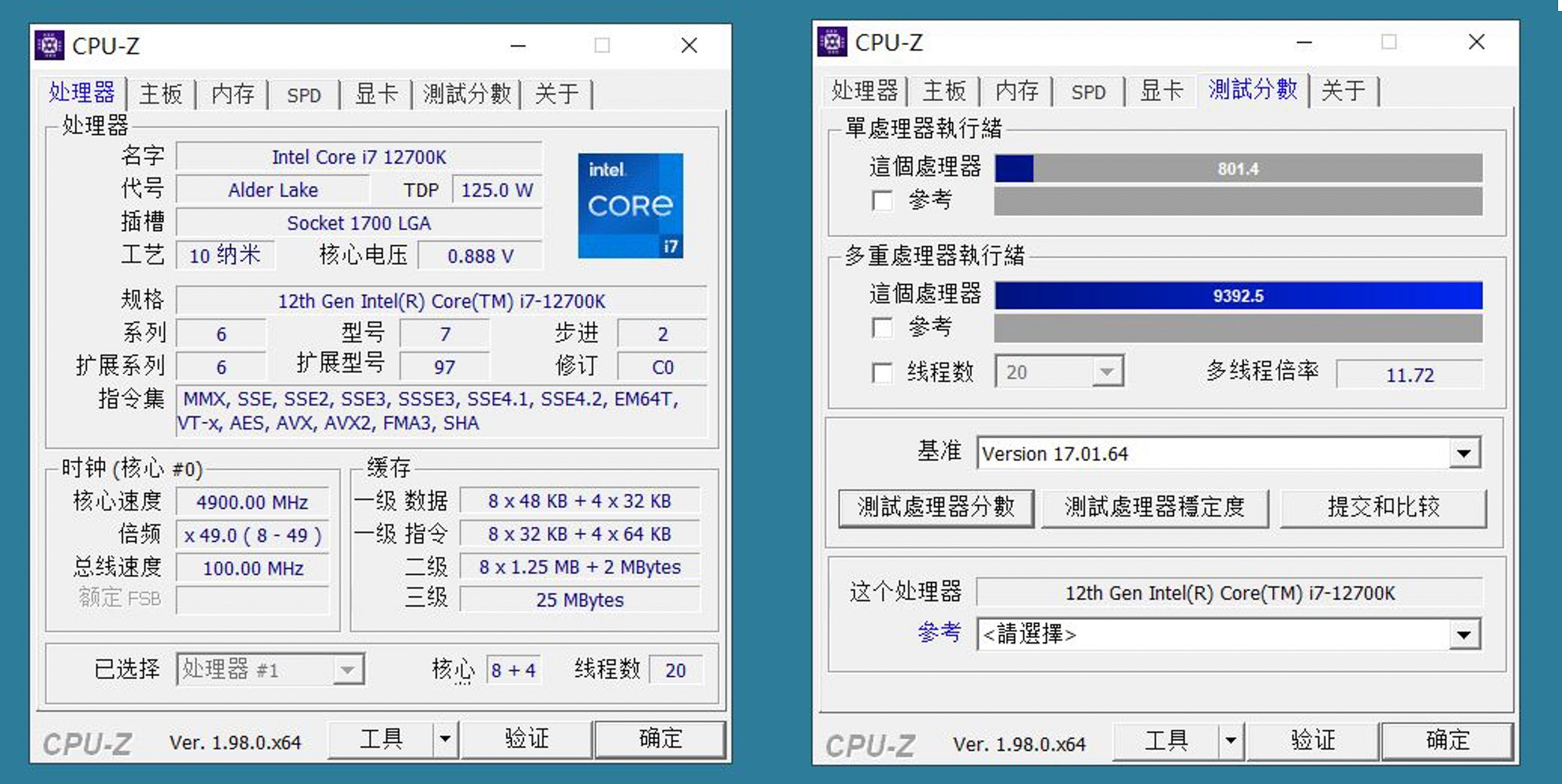1562x784 pixels.
Task: Open 关于 tab in left window
Action: (x=557, y=94)
